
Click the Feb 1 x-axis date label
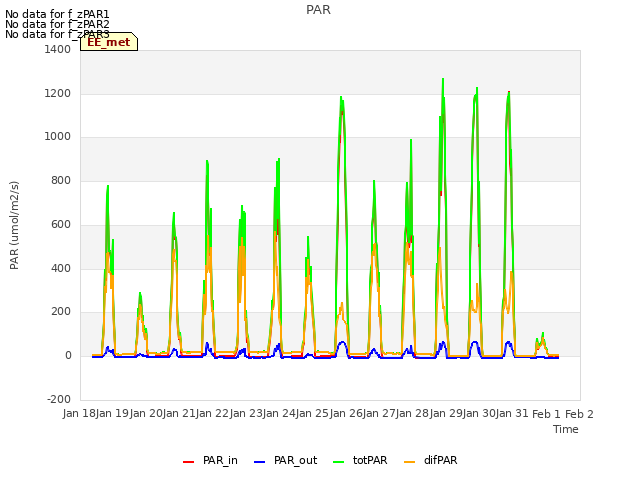[547, 414]
